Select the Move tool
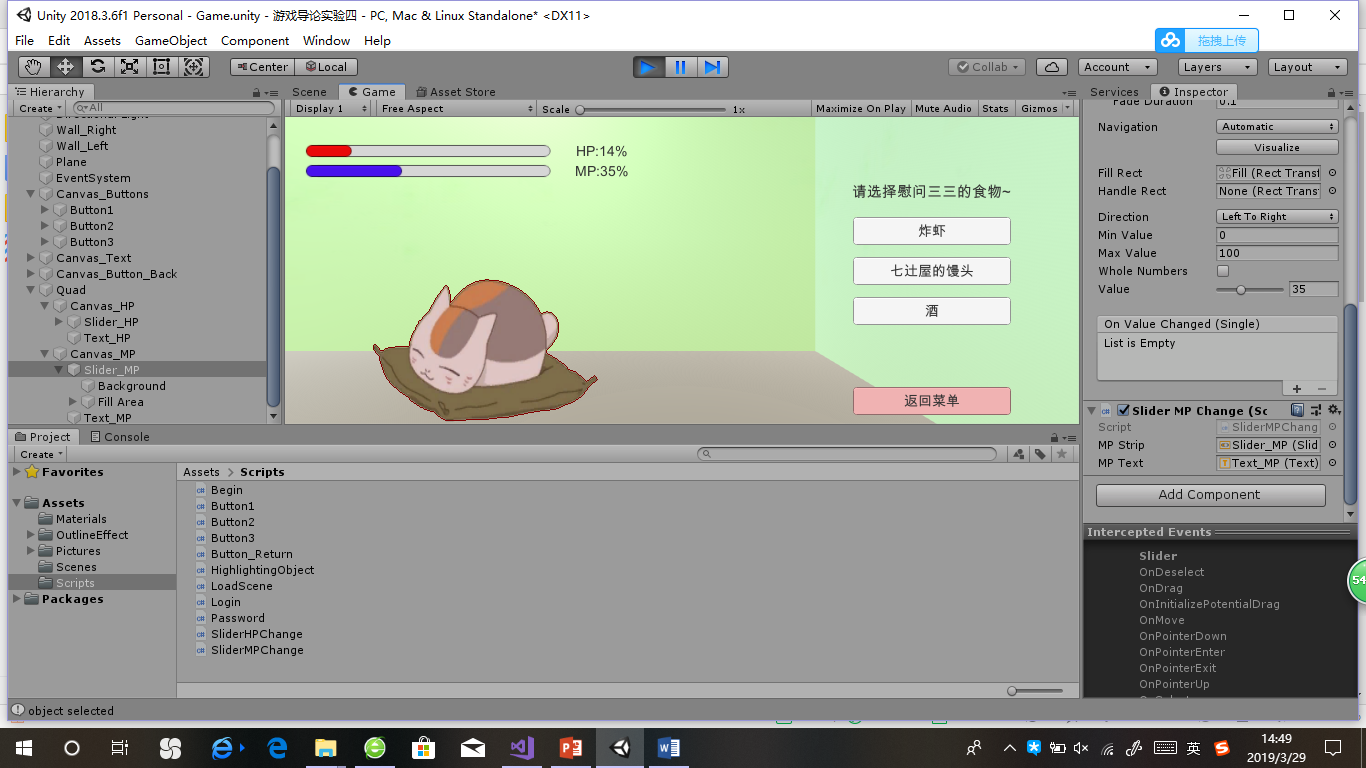 click(x=64, y=67)
